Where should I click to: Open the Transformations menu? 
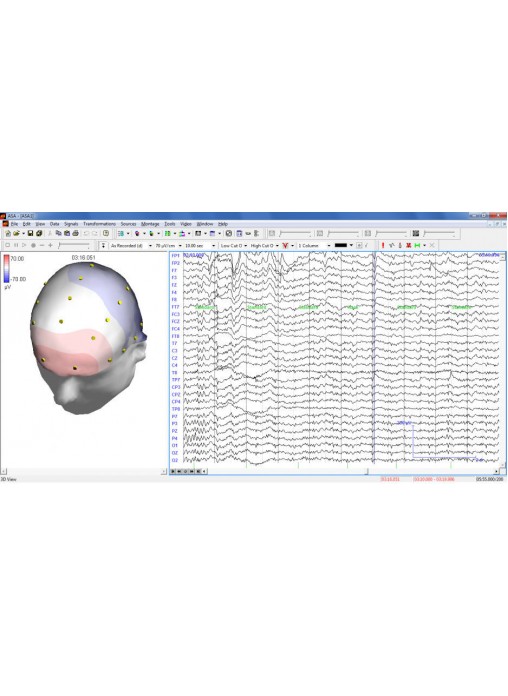tap(99, 224)
